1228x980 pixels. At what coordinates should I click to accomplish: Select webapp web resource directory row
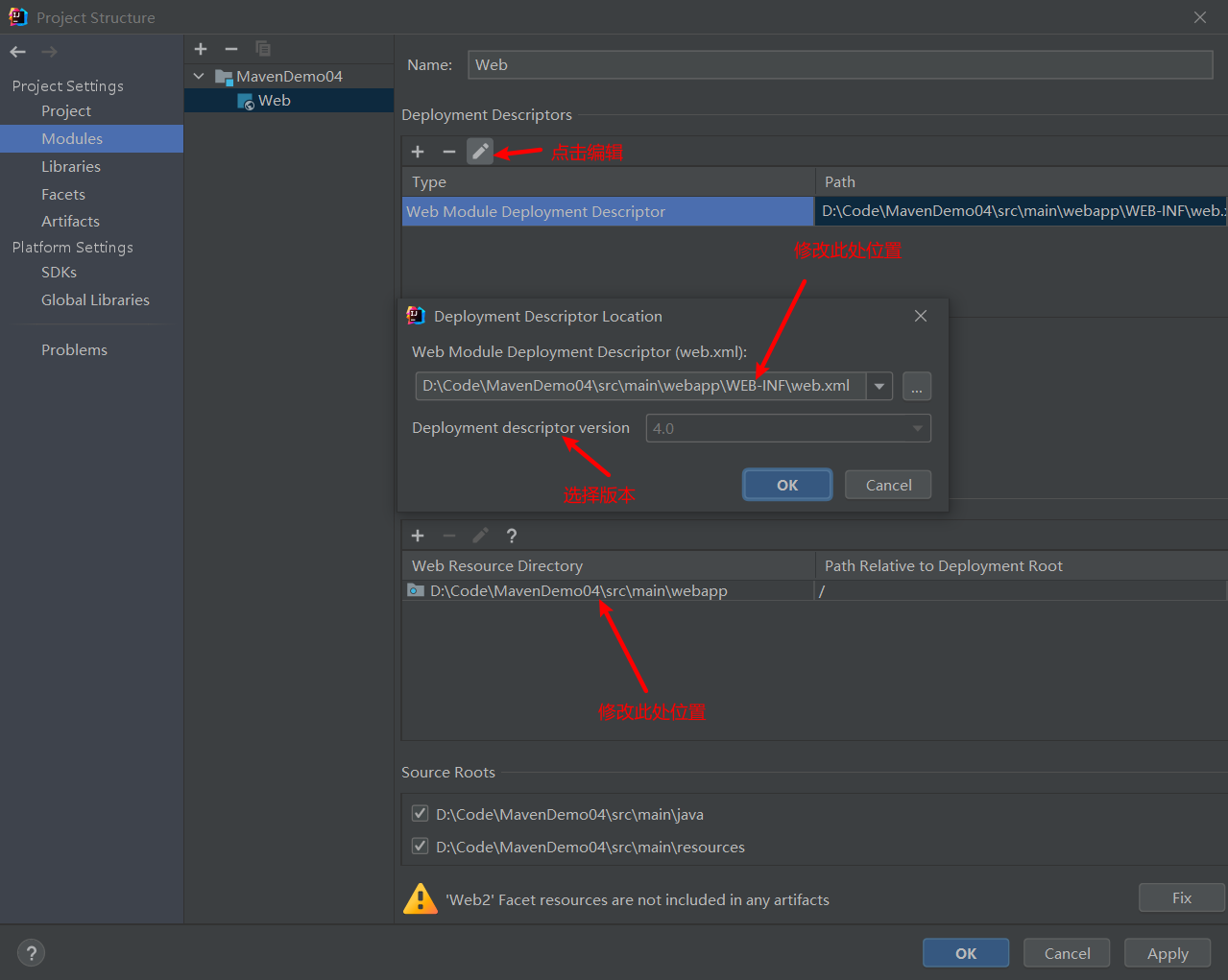coord(608,590)
